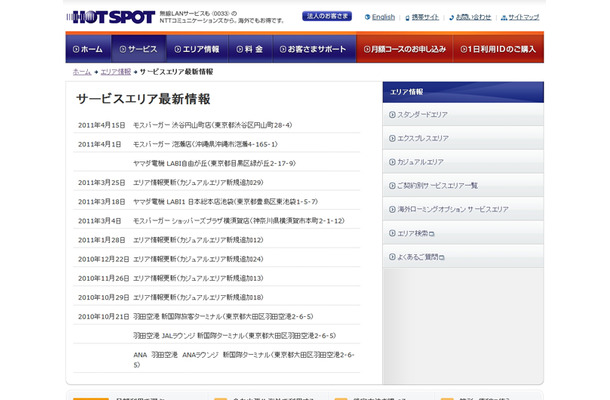
Task: Click the arrow icon next to 海外ローミングオプション
Action: pos(392,210)
